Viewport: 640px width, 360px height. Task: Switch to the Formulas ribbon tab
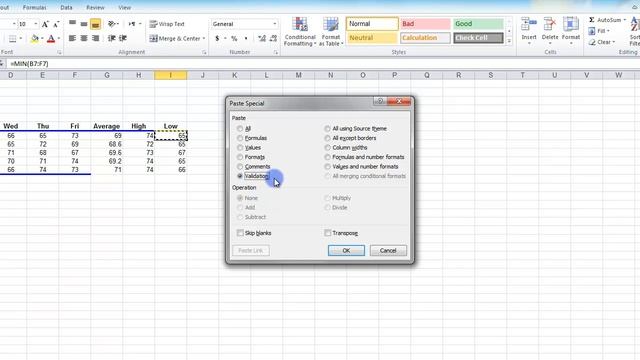(34, 7)
